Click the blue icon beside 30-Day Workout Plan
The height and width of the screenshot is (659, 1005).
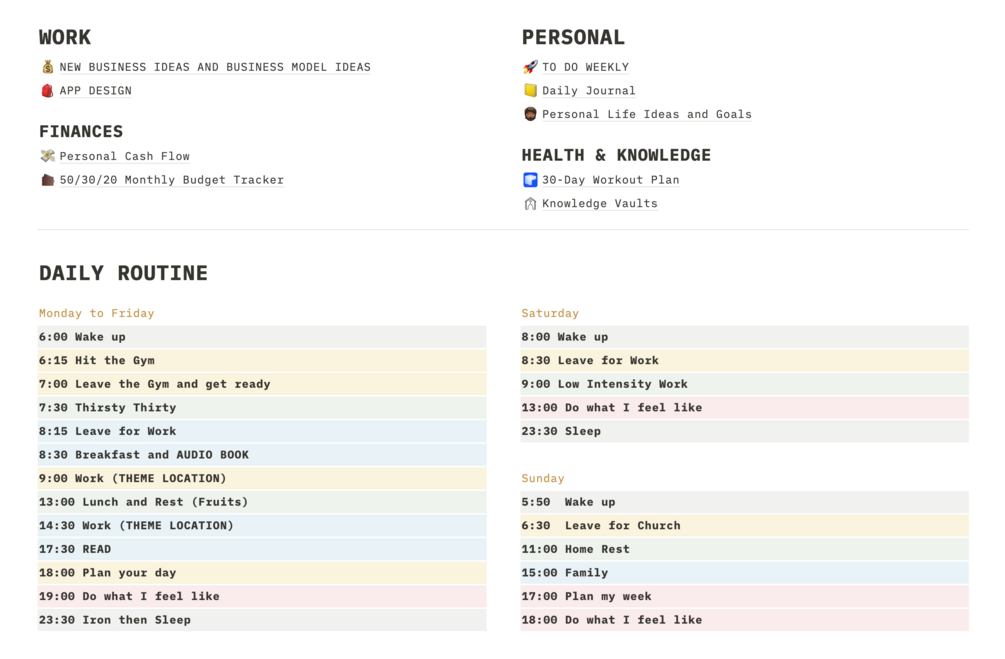(x=530, y=180)
